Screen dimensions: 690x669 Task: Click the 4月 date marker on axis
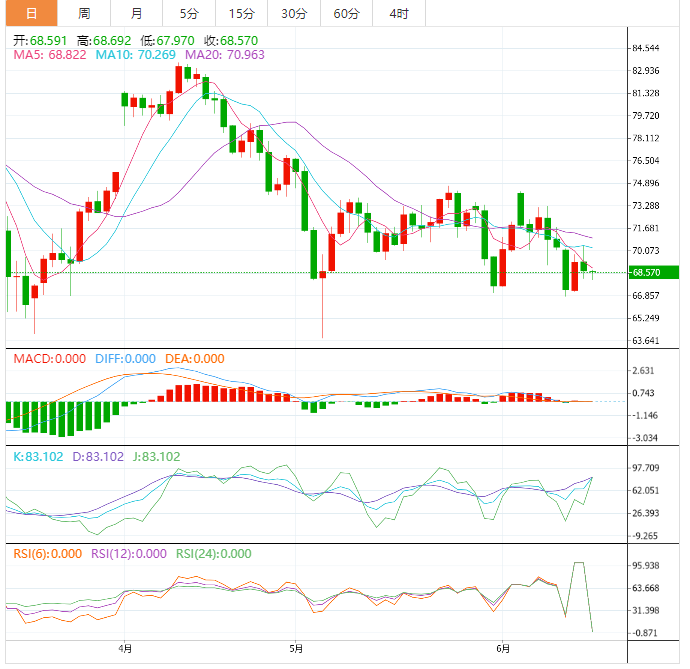124,649
